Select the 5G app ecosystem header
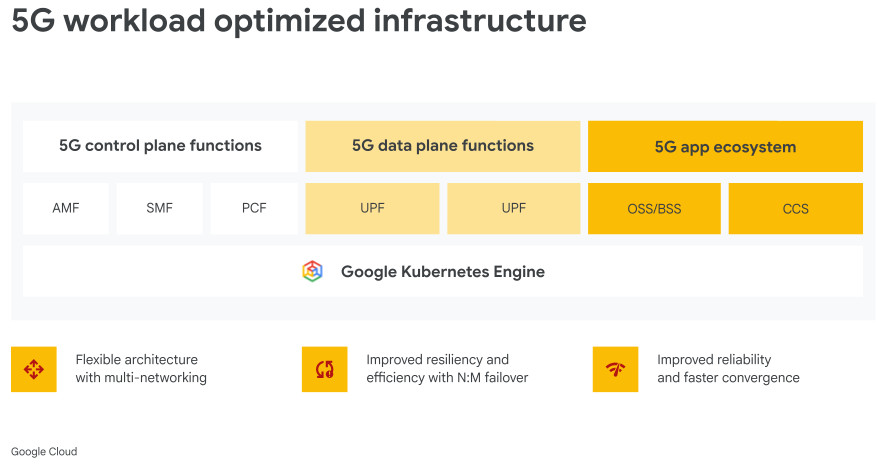Viewport: 887px width, 467px height. click(725, 147)
